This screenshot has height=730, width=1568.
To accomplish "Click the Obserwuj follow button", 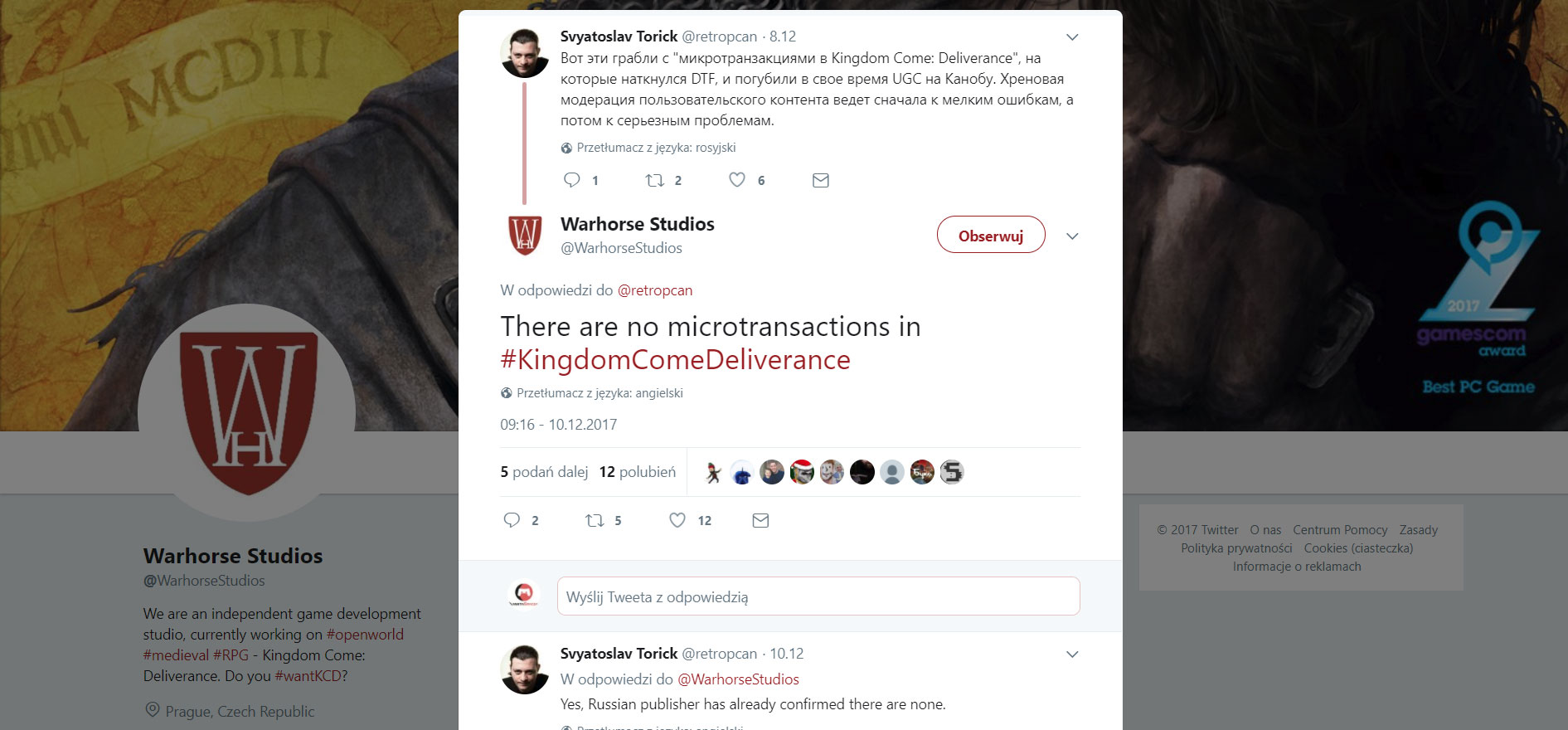I will tap(990, 236).
